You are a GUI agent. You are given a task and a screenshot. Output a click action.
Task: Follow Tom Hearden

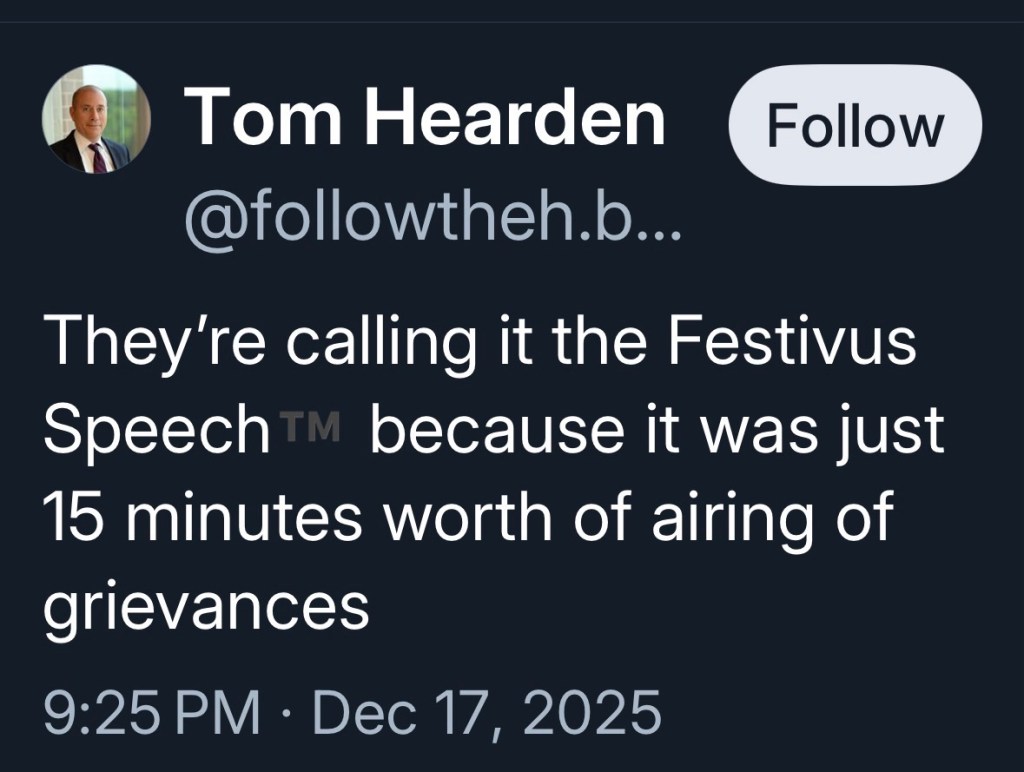pyautogui.click(x=854, y=125)
